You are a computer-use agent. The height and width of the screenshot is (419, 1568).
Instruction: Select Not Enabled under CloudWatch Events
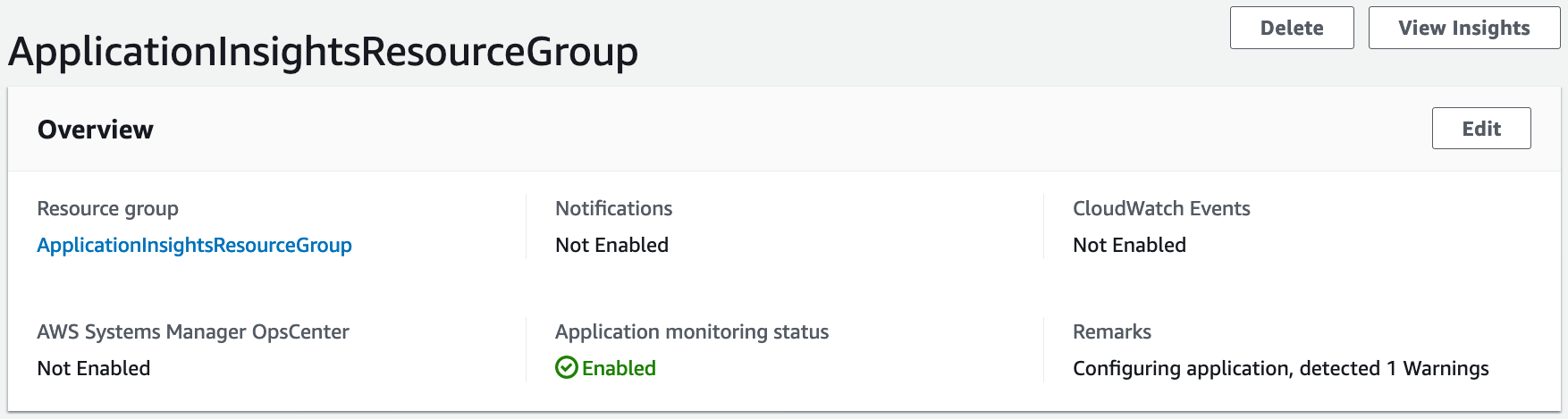(x=1129, y=245)
